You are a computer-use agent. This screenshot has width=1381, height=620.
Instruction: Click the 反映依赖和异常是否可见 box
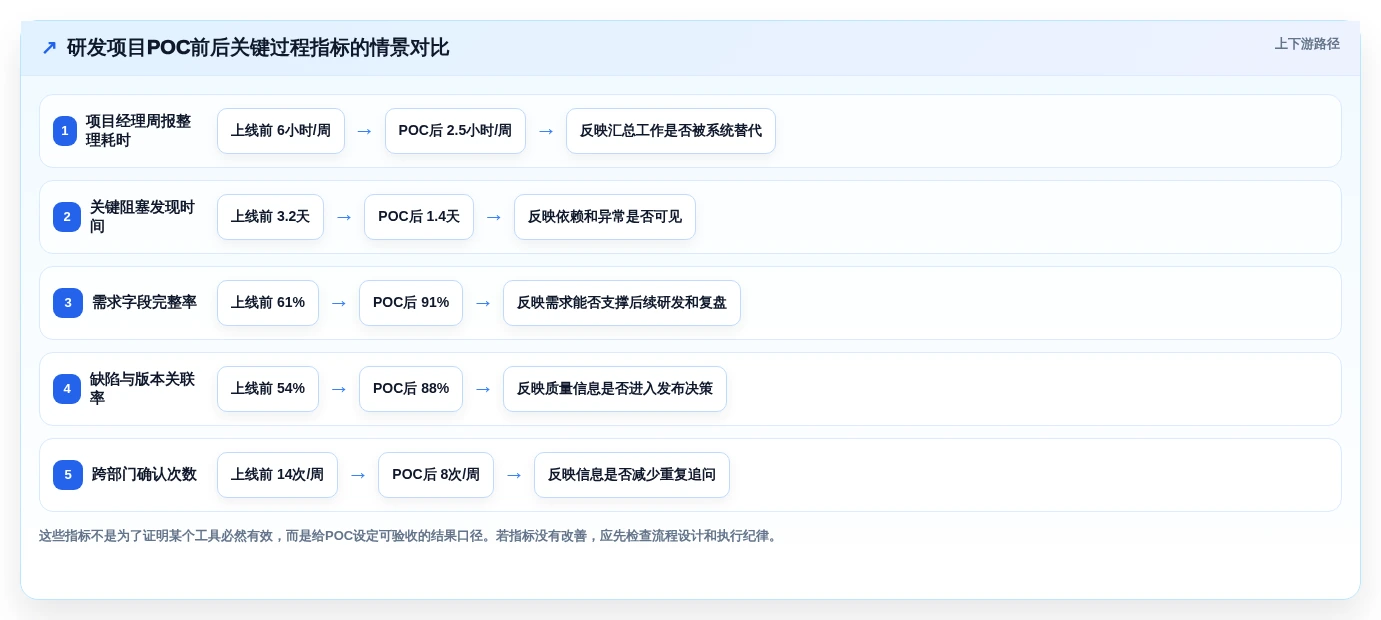(605, 217)
